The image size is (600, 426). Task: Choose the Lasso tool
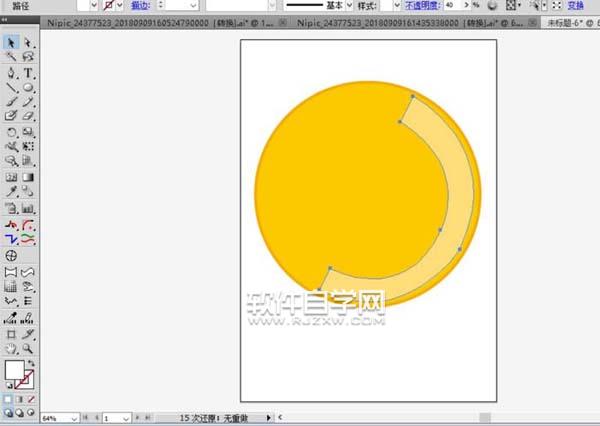click(x=28, y=57)
